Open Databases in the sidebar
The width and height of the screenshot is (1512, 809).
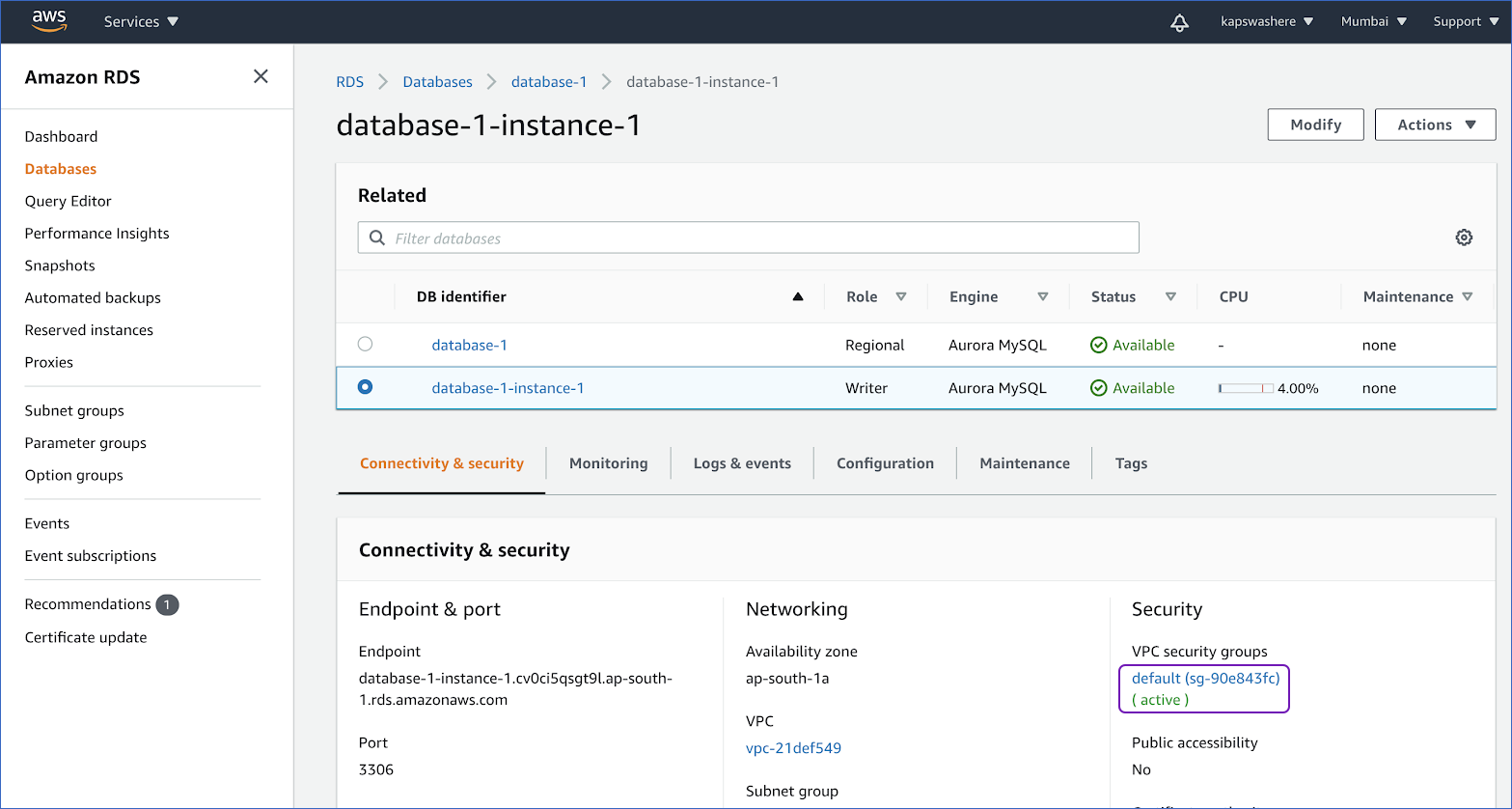[x=60, y=169]
